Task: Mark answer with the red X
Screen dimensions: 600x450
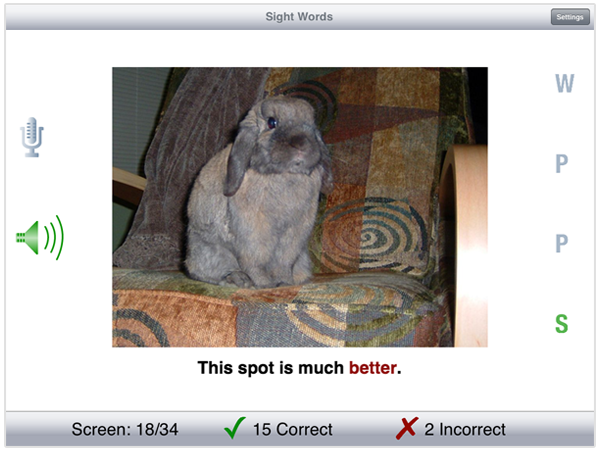Action: (x=407, y=428)
